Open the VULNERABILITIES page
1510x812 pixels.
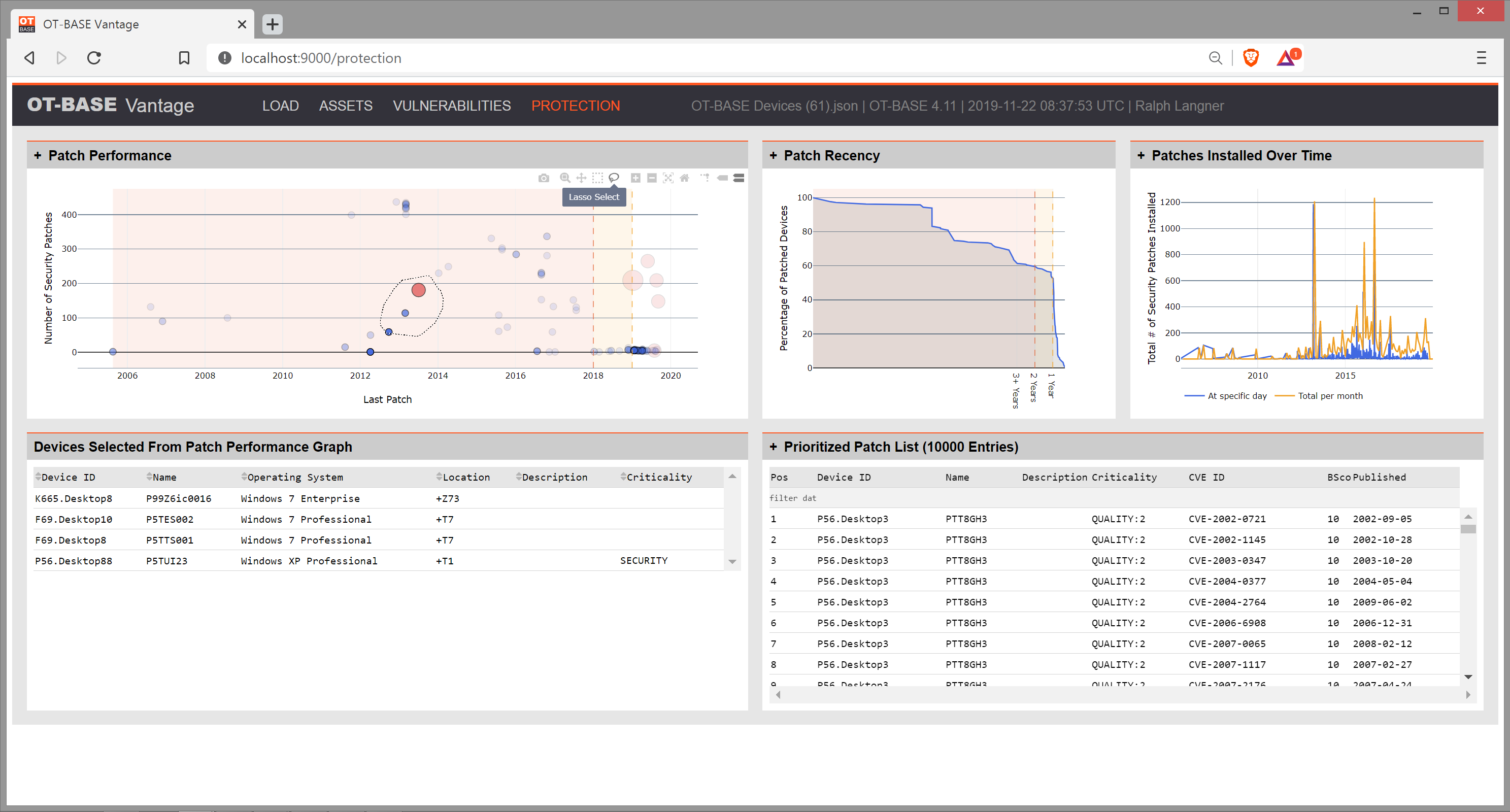451,106
